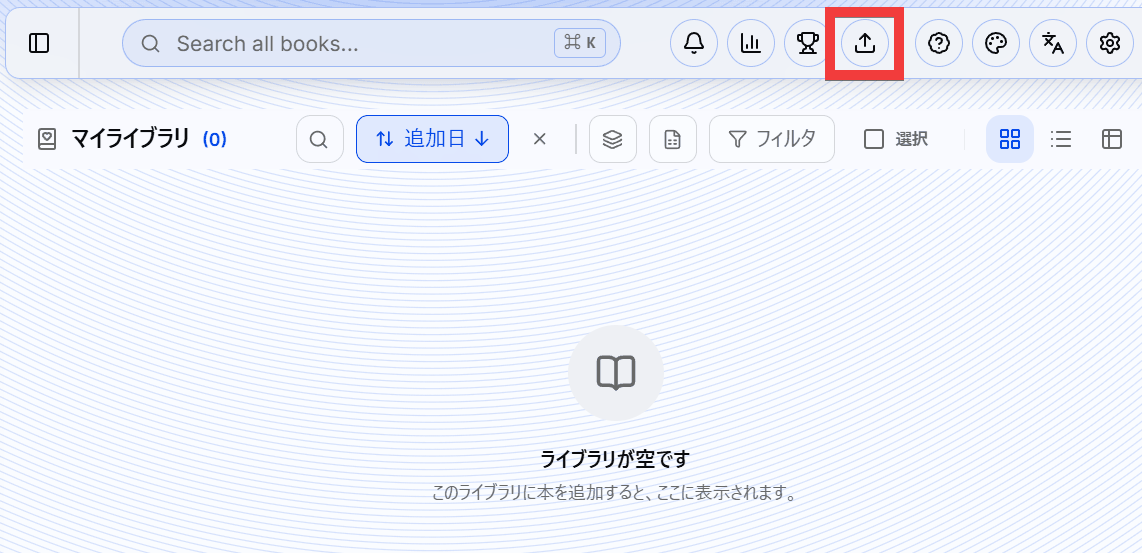Focus the Search all books field

371,44
